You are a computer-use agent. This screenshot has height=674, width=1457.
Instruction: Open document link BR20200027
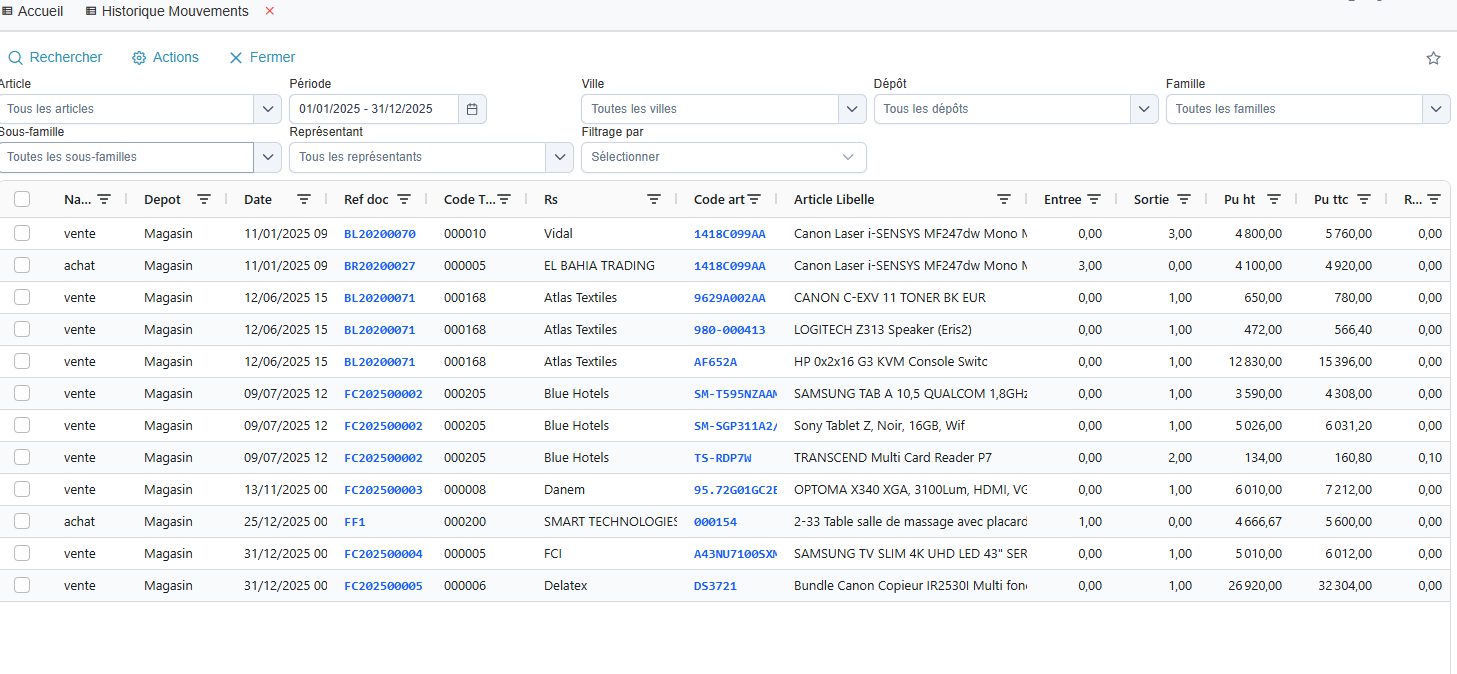379,266
